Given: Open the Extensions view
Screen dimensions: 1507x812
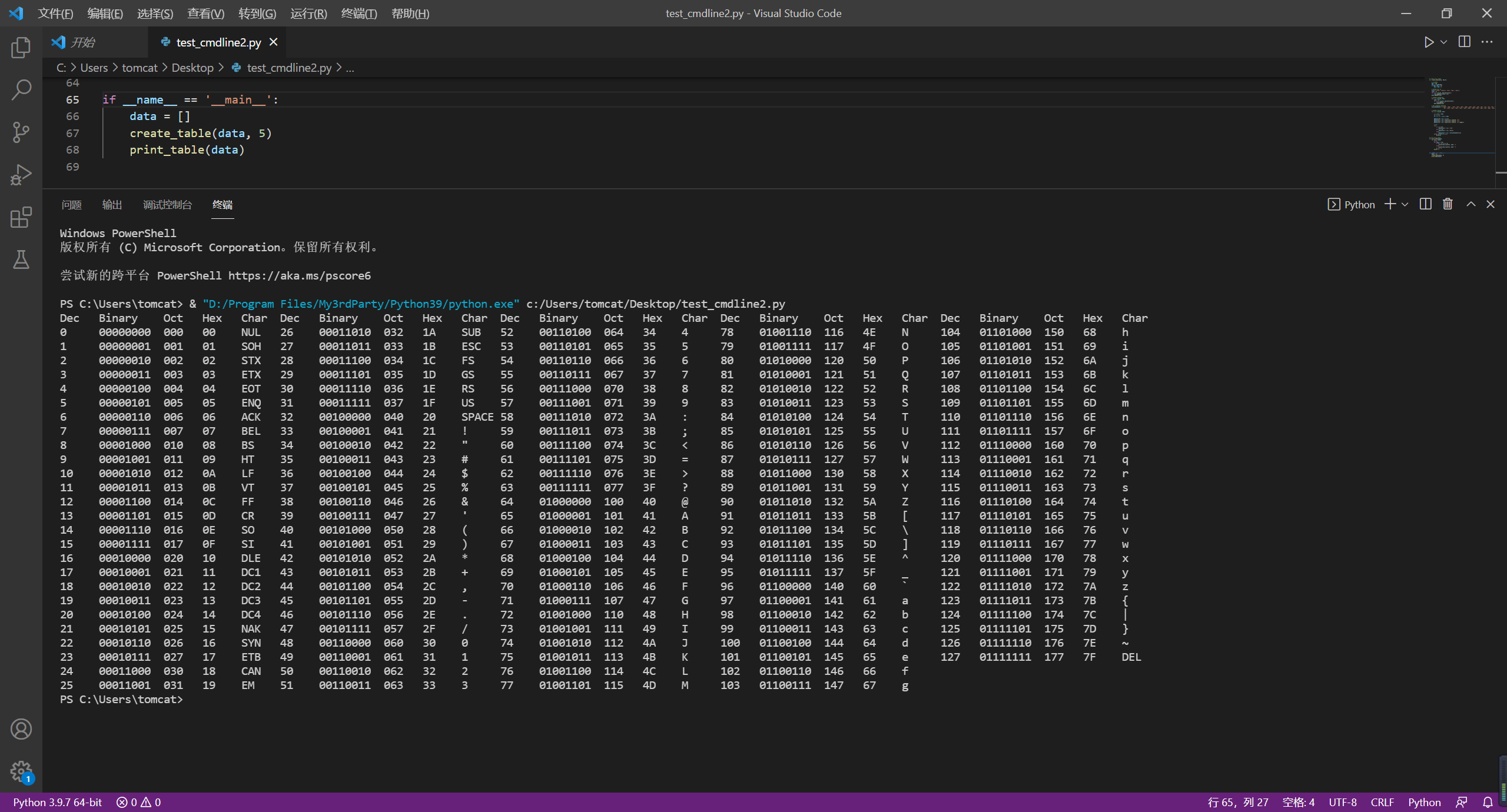Looking at the screenshot, I should point(21,217).
